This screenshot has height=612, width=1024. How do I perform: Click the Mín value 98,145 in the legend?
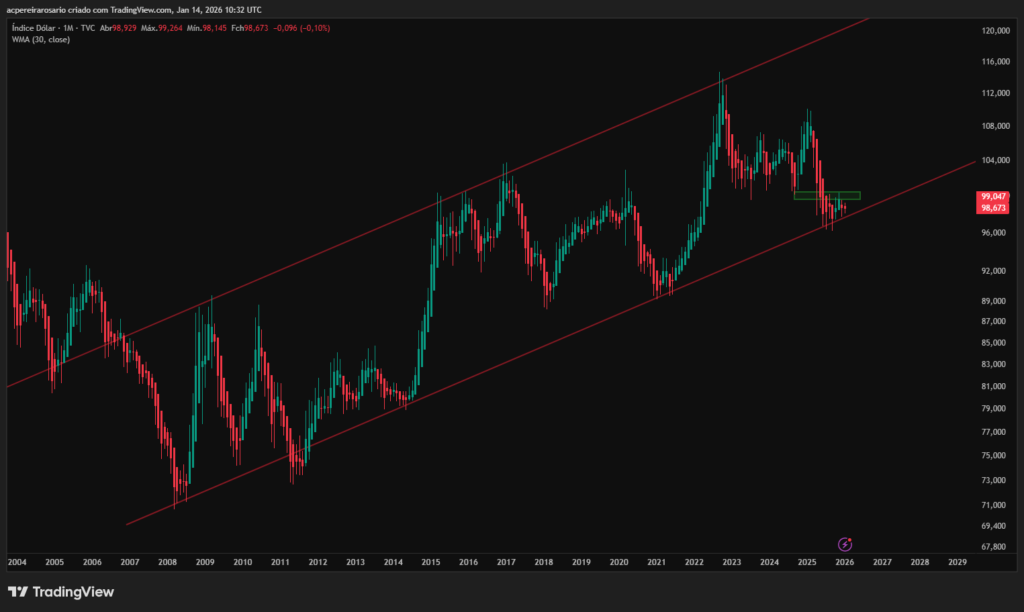(x=214, y=28)
